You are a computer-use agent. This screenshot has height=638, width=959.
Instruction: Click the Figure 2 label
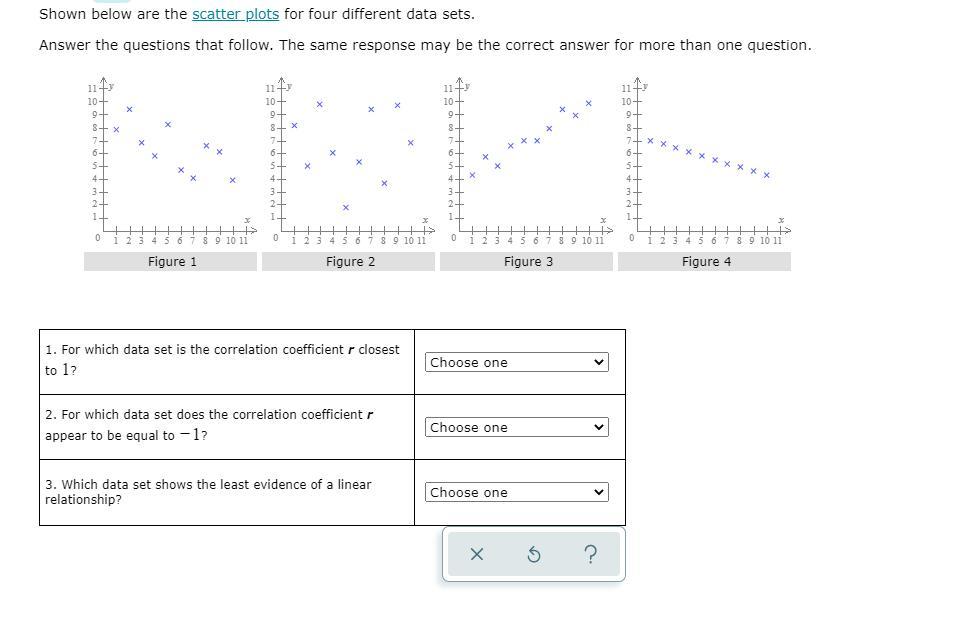click(x=349, y=262)
